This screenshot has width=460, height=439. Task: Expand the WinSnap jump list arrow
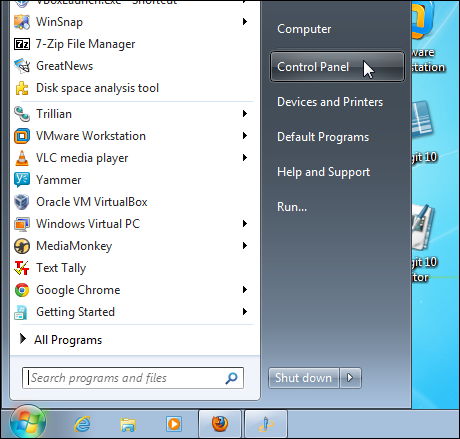tap(245, 22)
